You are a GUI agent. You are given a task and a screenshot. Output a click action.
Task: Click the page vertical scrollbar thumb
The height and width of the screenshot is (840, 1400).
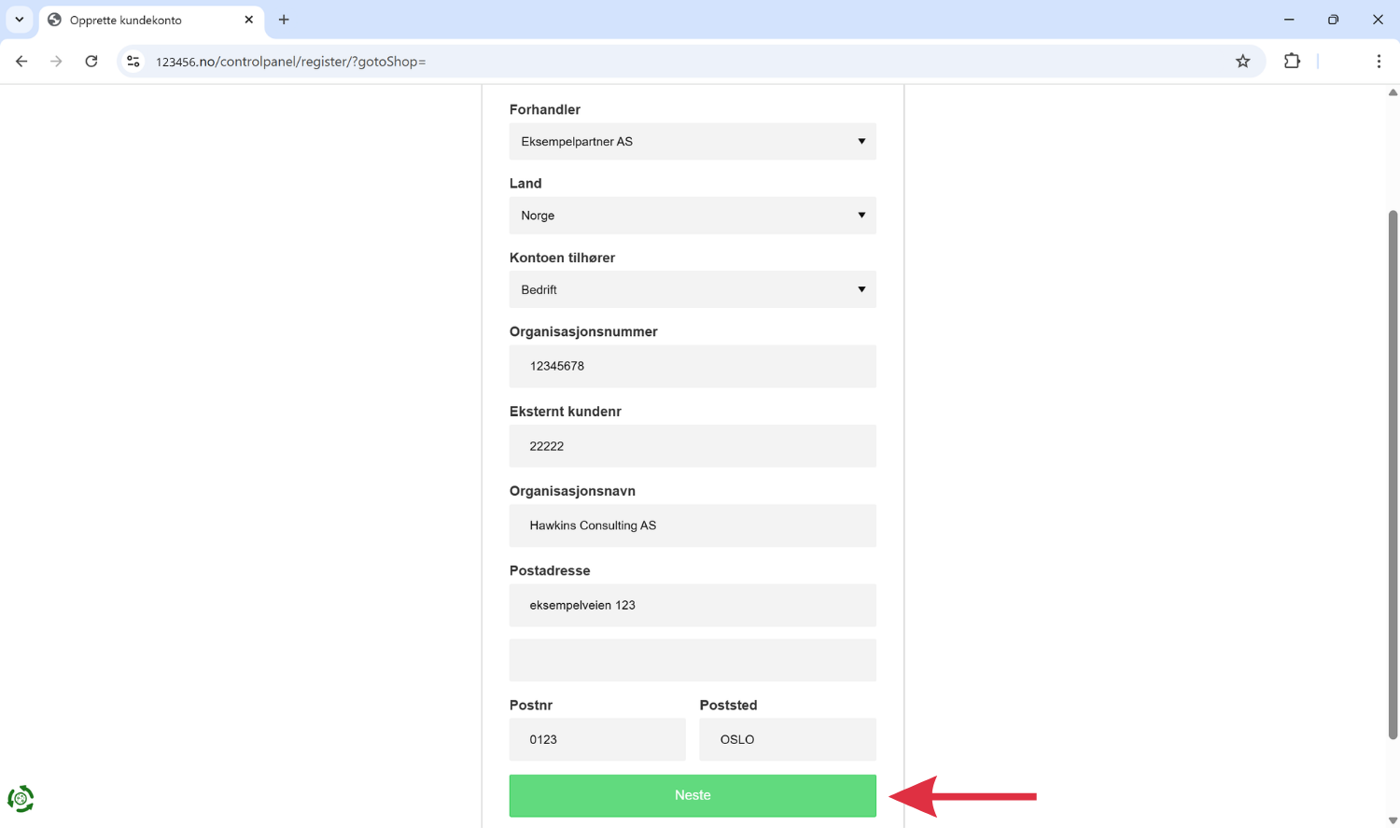pos(1393,474)
